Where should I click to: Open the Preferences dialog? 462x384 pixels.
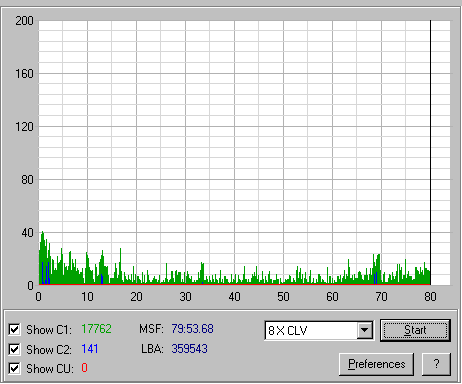click(377, 364)
